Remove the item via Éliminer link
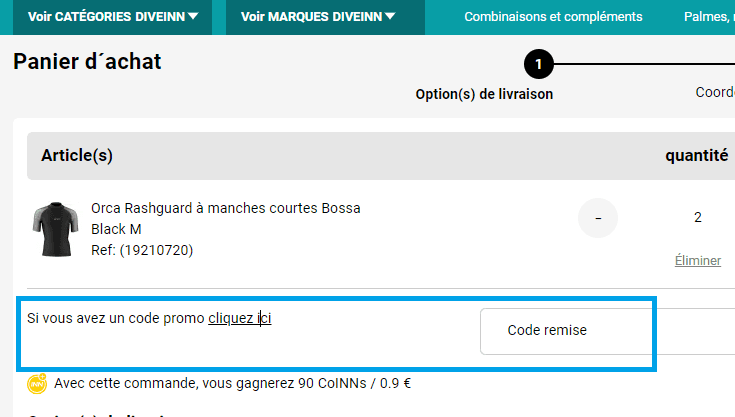735x417 pixels. click(x=698, y=260)
